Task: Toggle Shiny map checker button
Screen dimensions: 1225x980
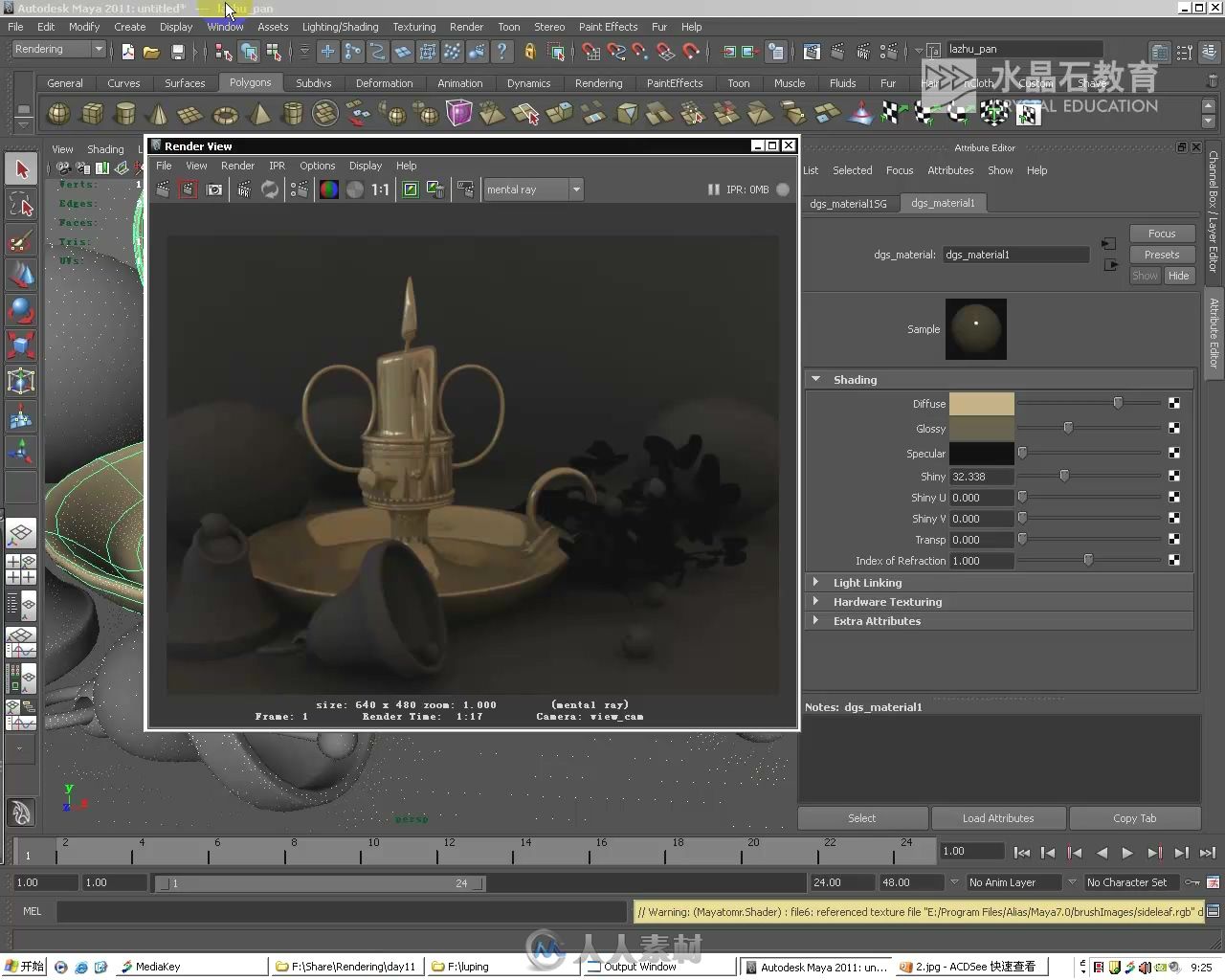Action: click(x=1174, y=476)
